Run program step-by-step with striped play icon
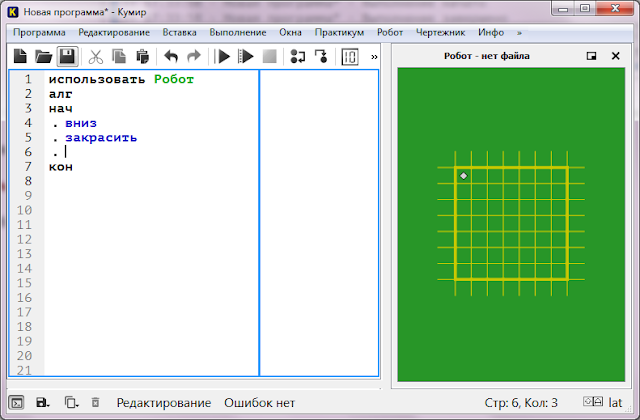Image resolution: width=640 pixels, height=420 pixels. click(246, 56)
